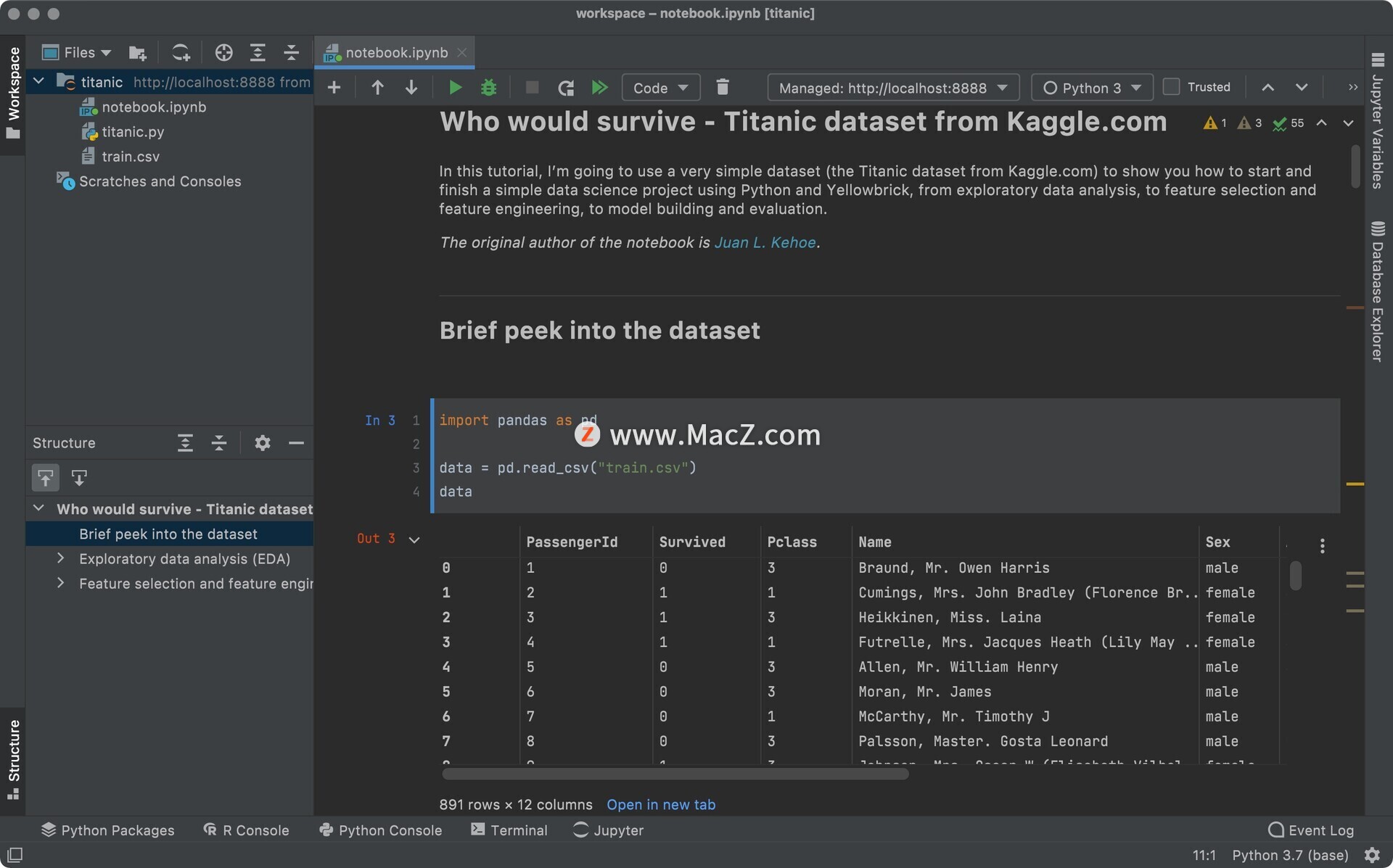Click the Survived column header
The image size is (1393, 868).
pyautogui.click(x=692, y=542)
